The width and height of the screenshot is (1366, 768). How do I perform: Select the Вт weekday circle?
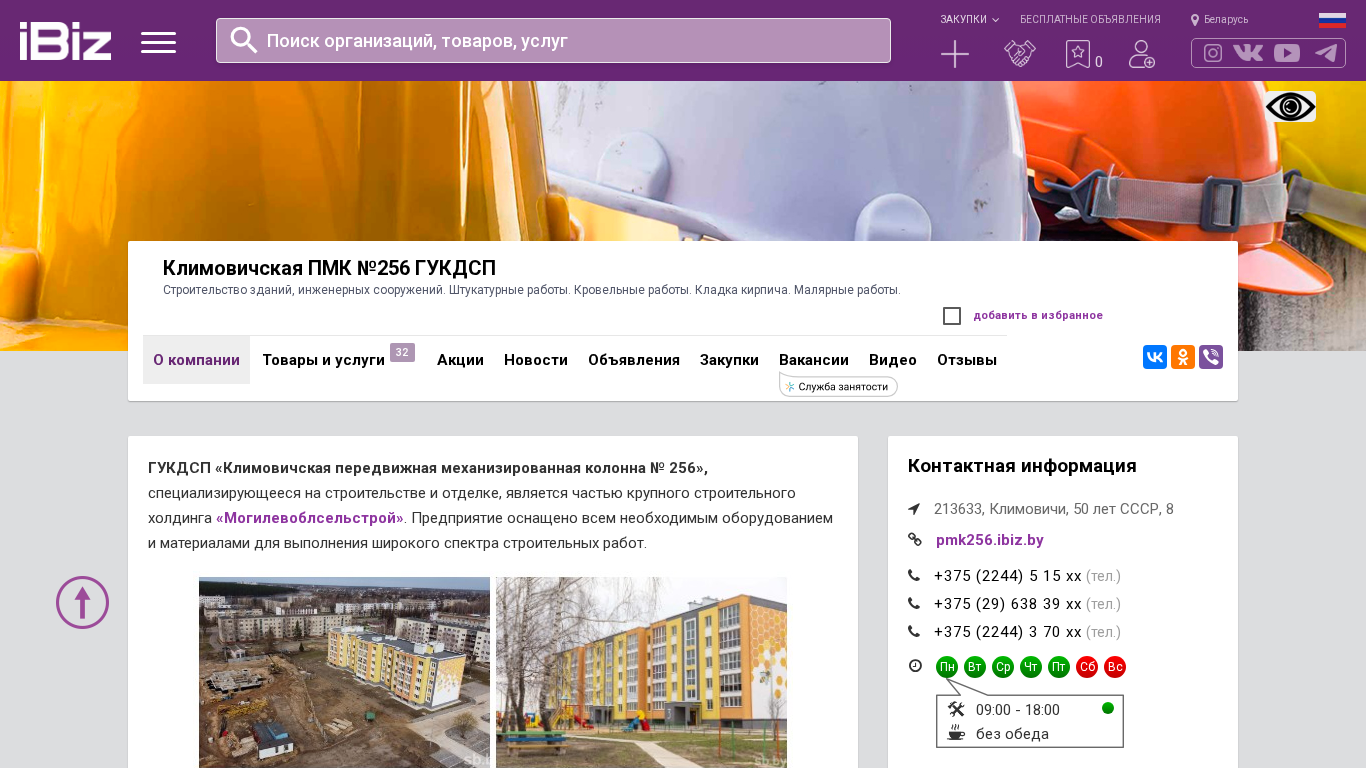[x=975, y=667]
